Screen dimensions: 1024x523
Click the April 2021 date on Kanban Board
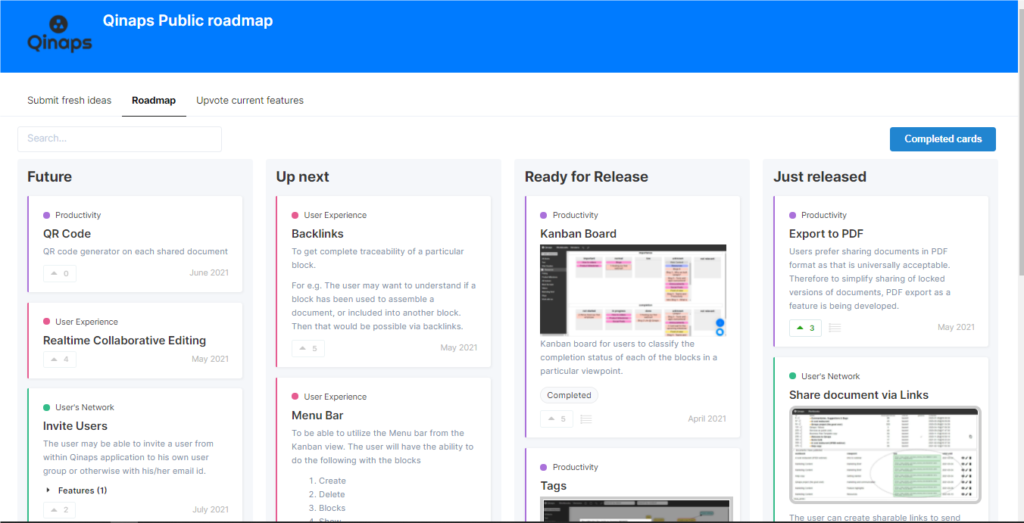pyautogui.click(x=707, y=419)
